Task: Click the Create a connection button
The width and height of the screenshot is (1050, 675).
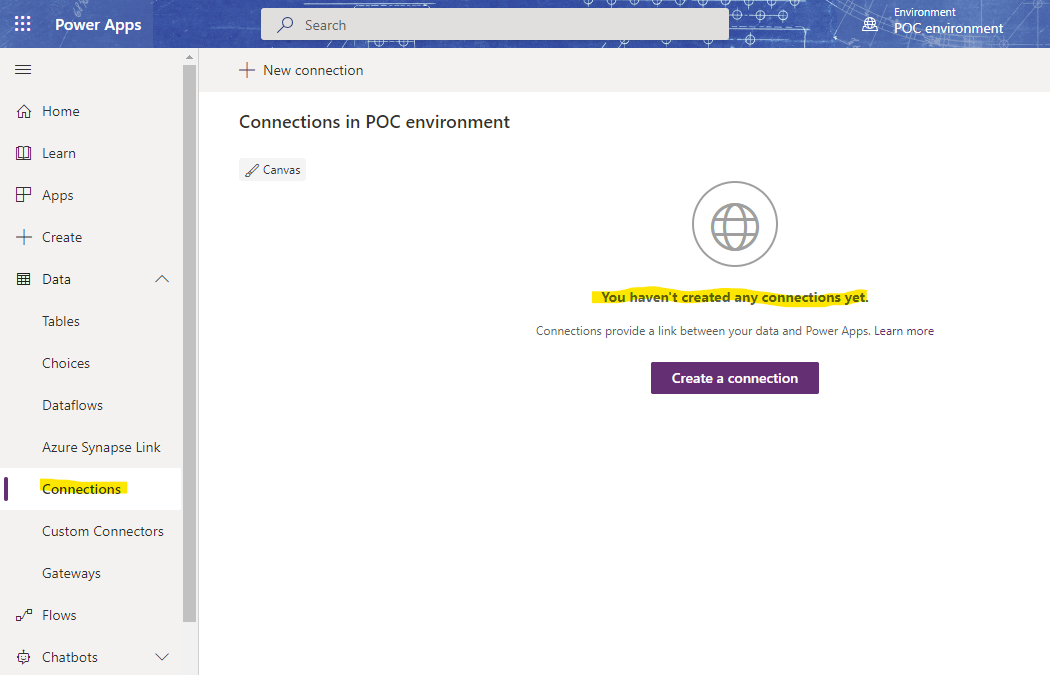Action: tap(734, 377)
